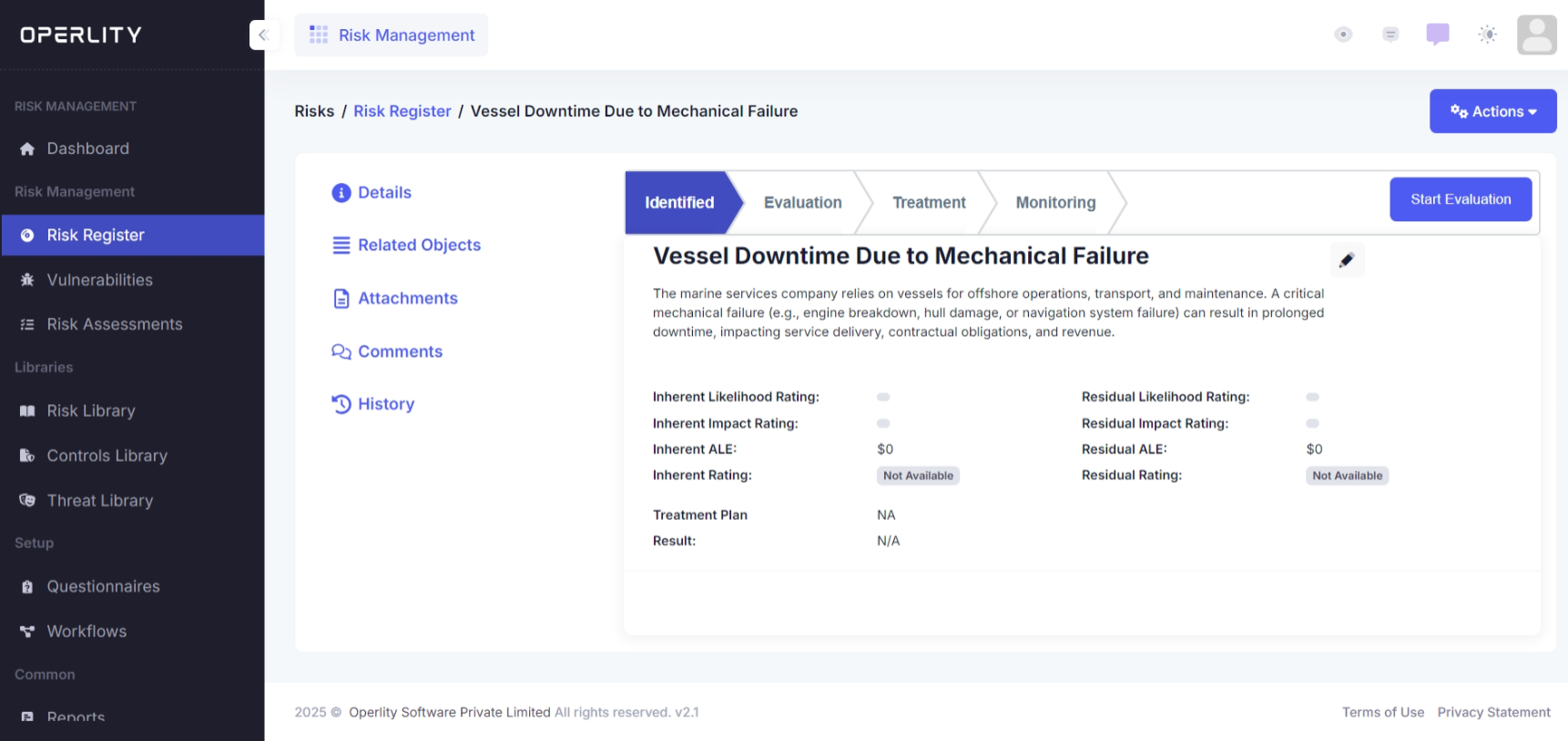1568x741 pixels.
Task: Click the pencil edit icon beside risk title
Action: point(1347,260)
